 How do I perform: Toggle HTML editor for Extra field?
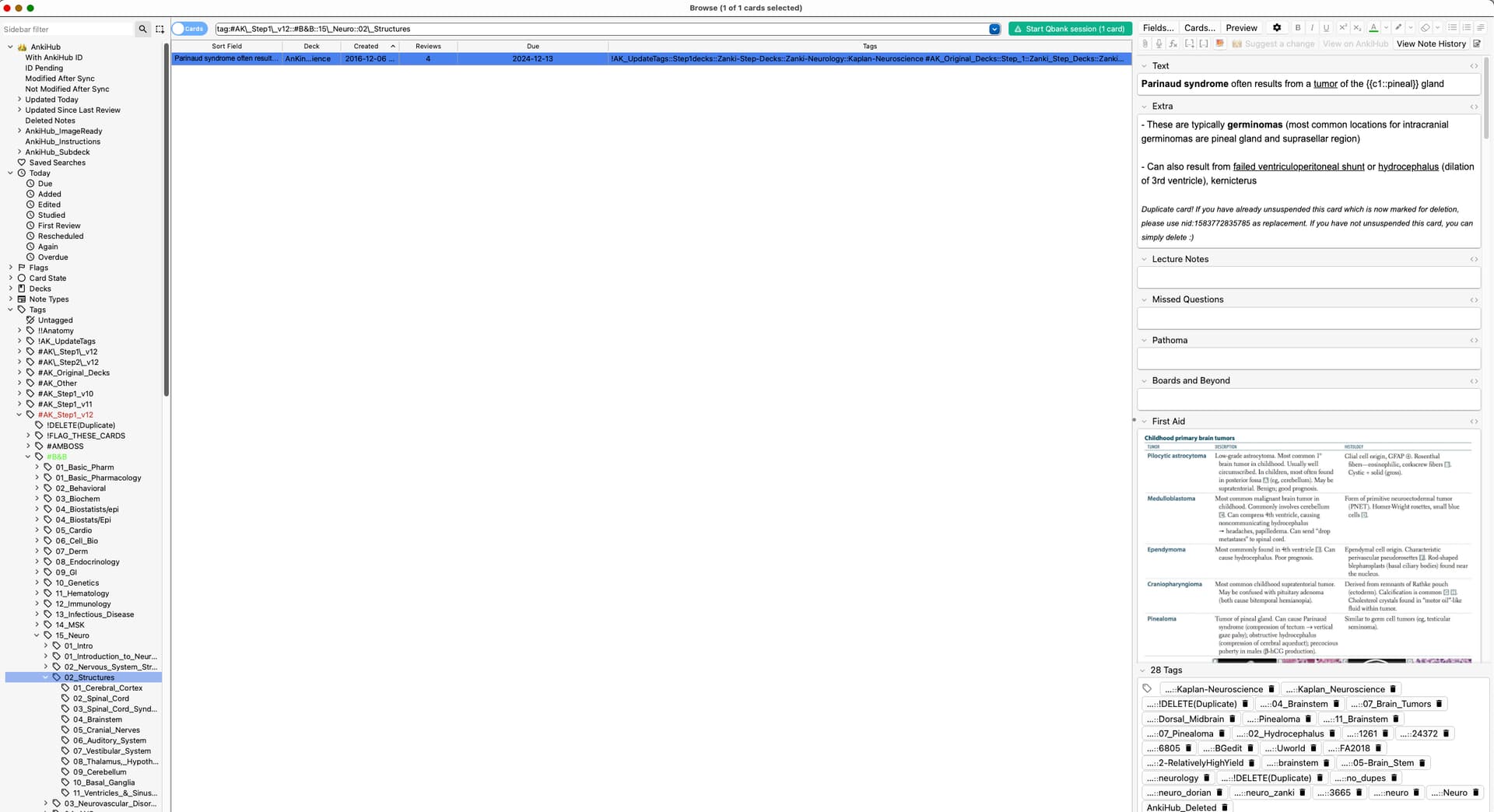1474,107
